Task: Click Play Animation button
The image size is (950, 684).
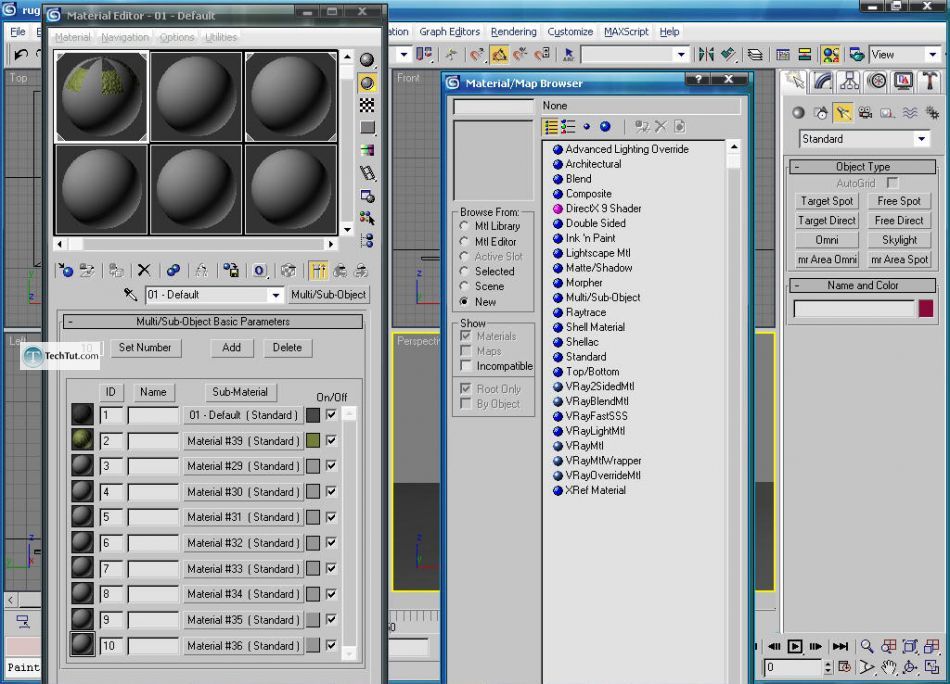Action: click(x=795, y=646)
